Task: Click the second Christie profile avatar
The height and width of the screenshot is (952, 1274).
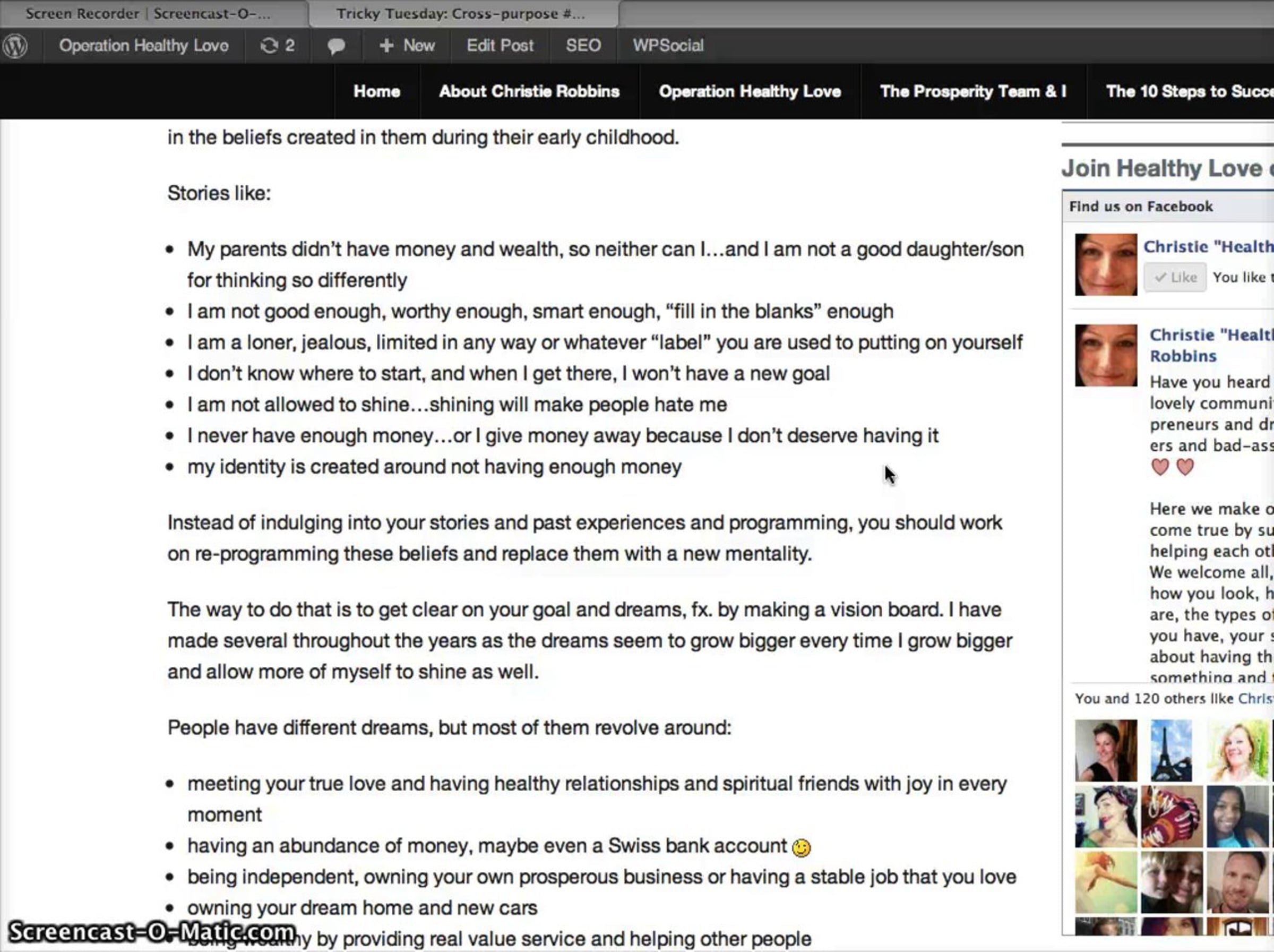Action: 1105,355
